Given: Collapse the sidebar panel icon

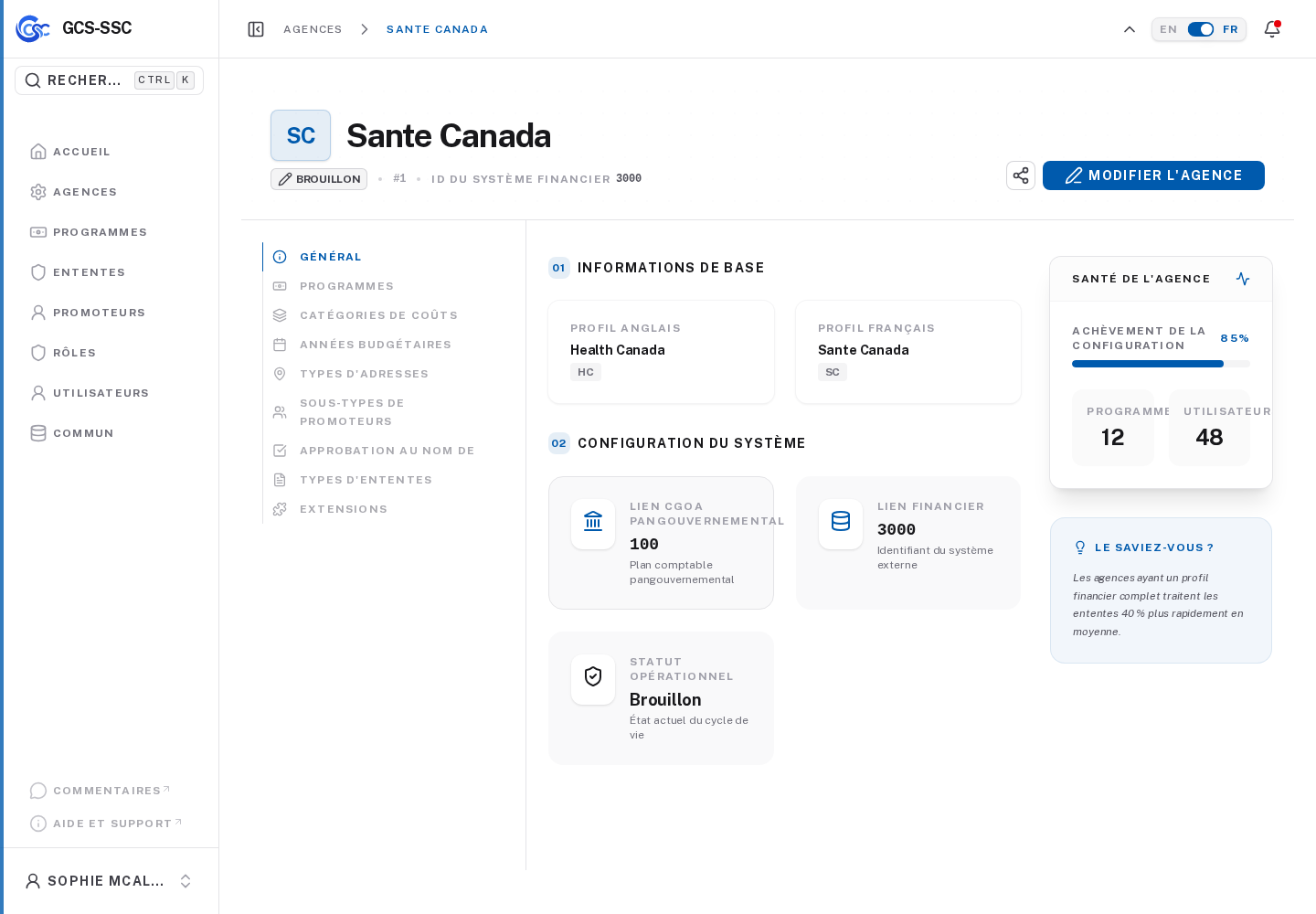Looking at the screenshot, I should (256, 29).
